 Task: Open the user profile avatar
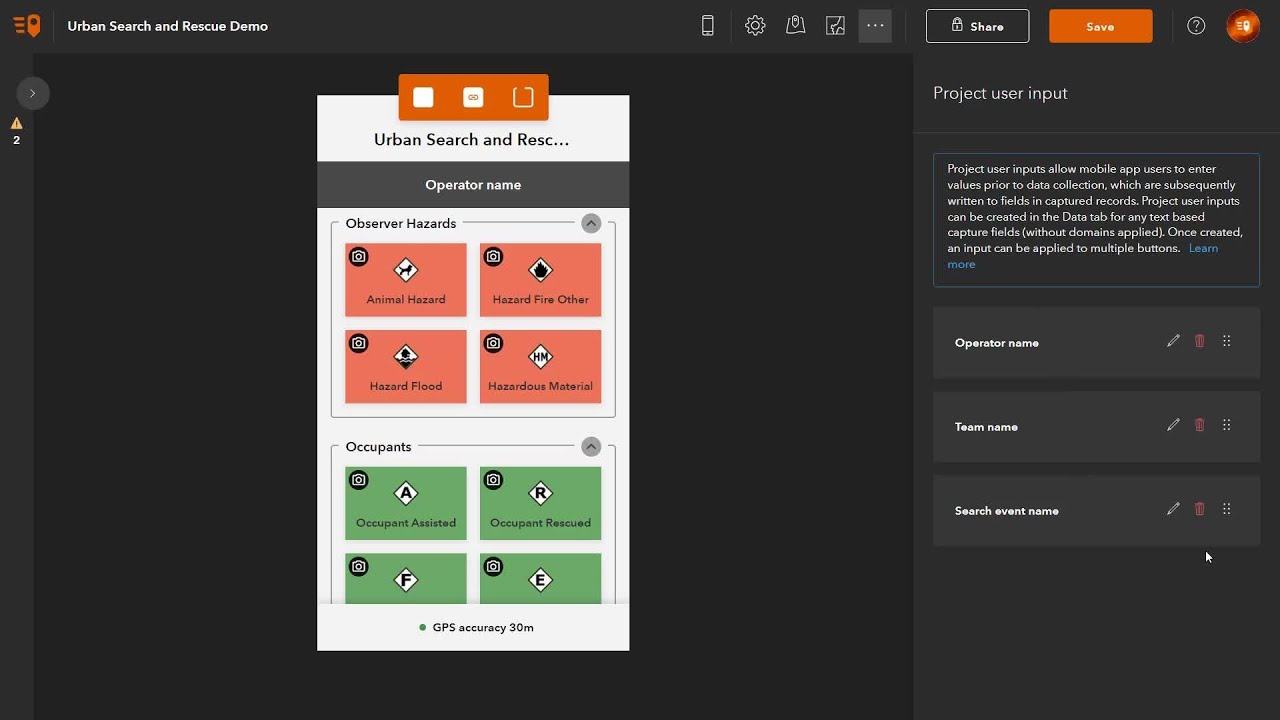(1243, 26)
